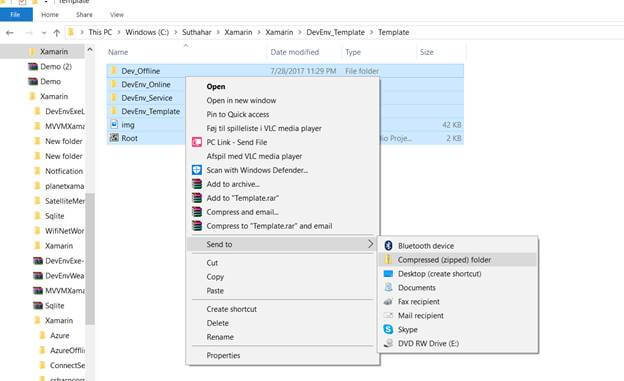Click the Up one level arrow
The image size is (624, 381).
(x=57, y=33)
